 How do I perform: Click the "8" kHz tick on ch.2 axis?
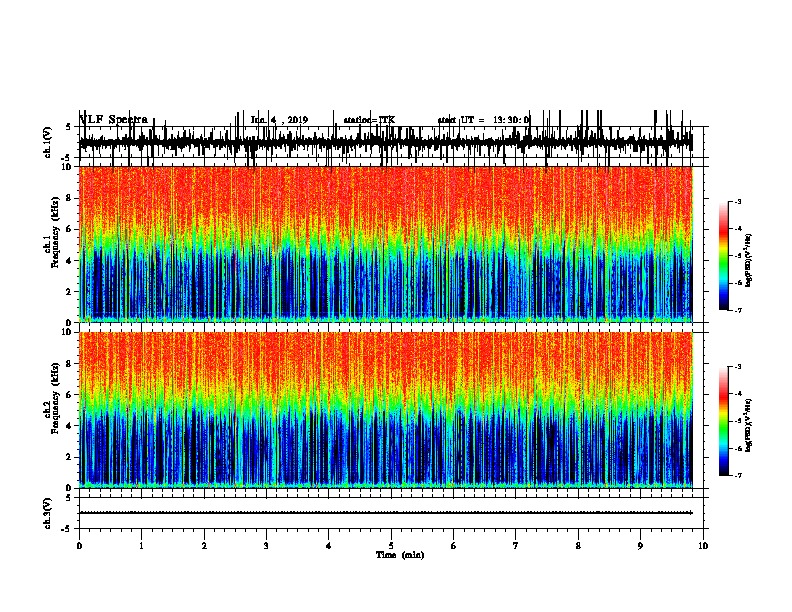click(70, 364)
